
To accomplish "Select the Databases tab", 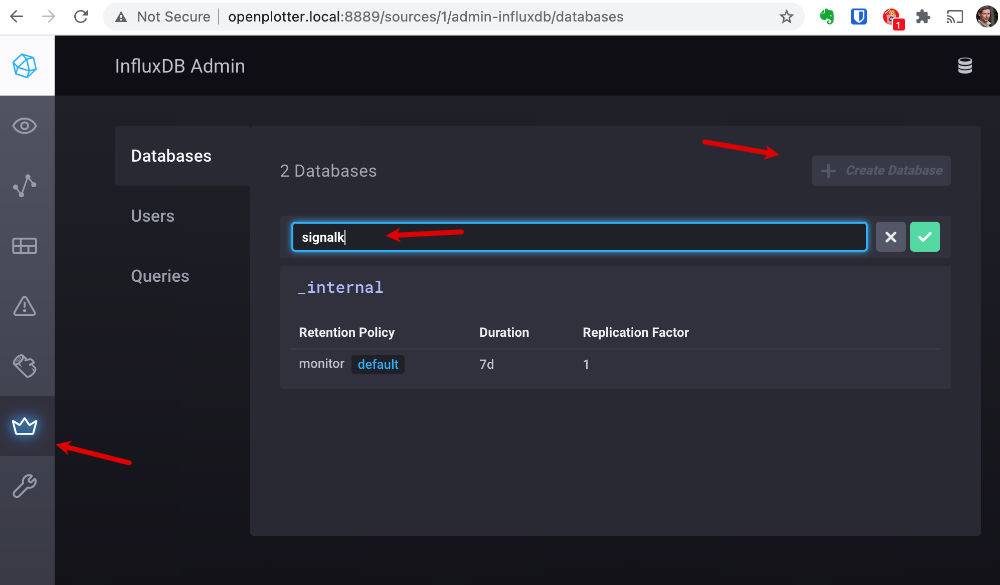I will pyautogui.click(x=171, y=156).
